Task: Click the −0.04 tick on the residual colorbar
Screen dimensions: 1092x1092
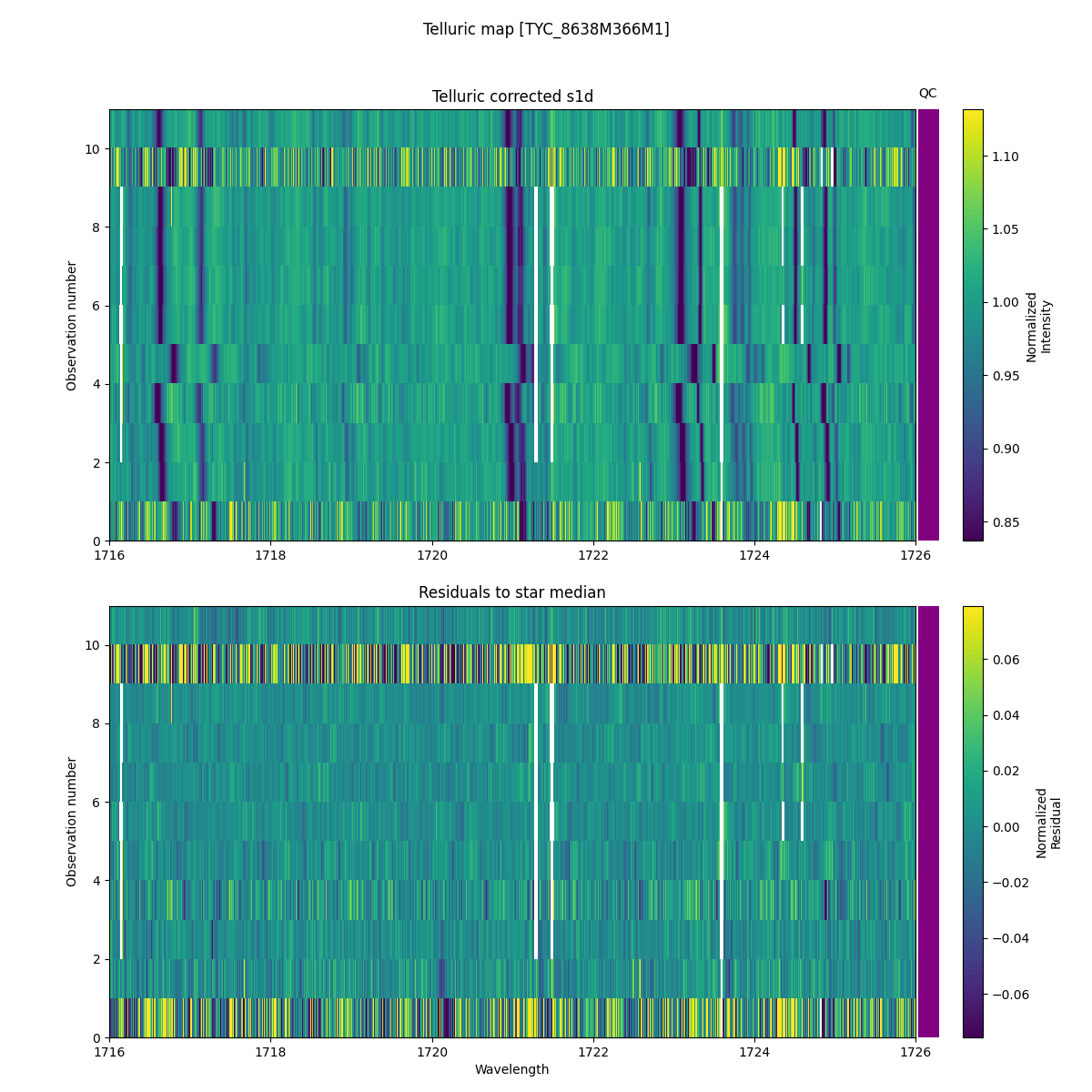Action: (x=1011, y=938)
